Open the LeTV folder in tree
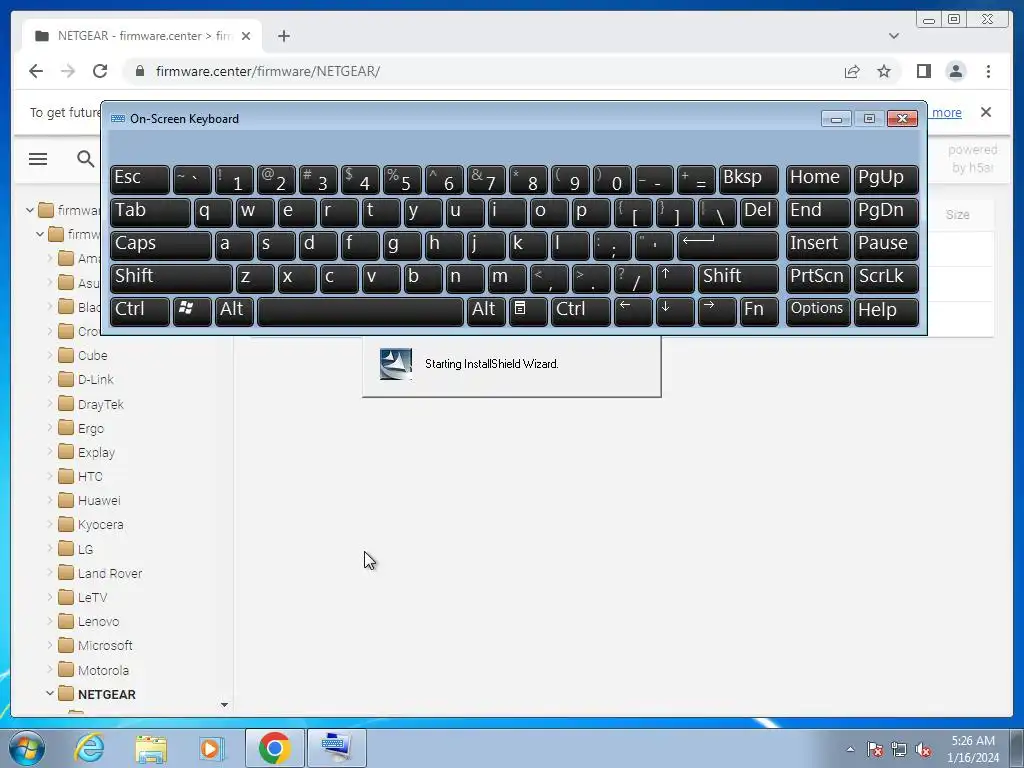This screenshot has width=1024, height=768. (82, 597)
